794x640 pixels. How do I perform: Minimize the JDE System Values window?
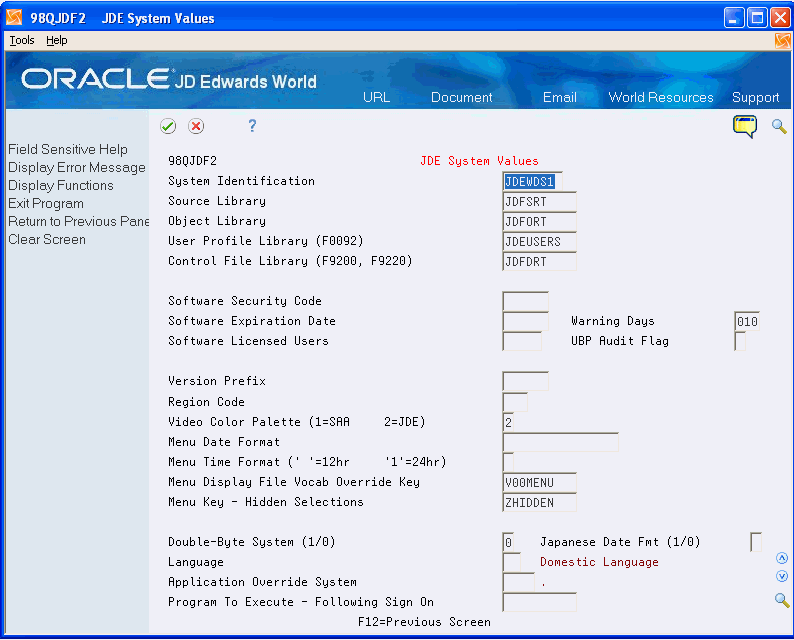tap(734, 18)
